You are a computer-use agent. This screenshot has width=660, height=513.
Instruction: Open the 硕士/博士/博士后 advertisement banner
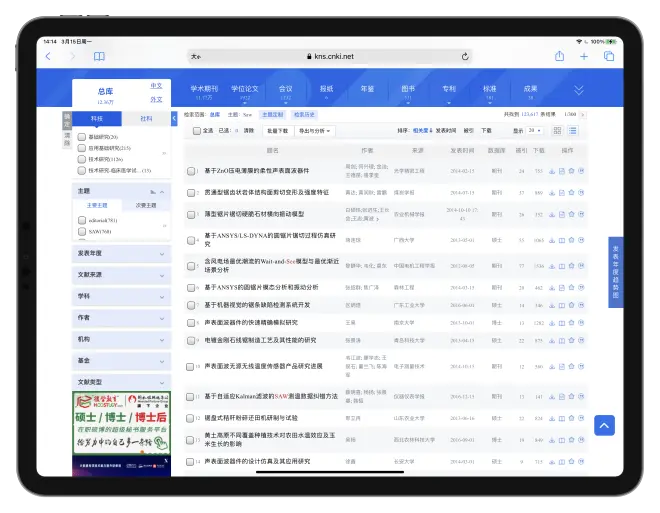click(121, 423)
